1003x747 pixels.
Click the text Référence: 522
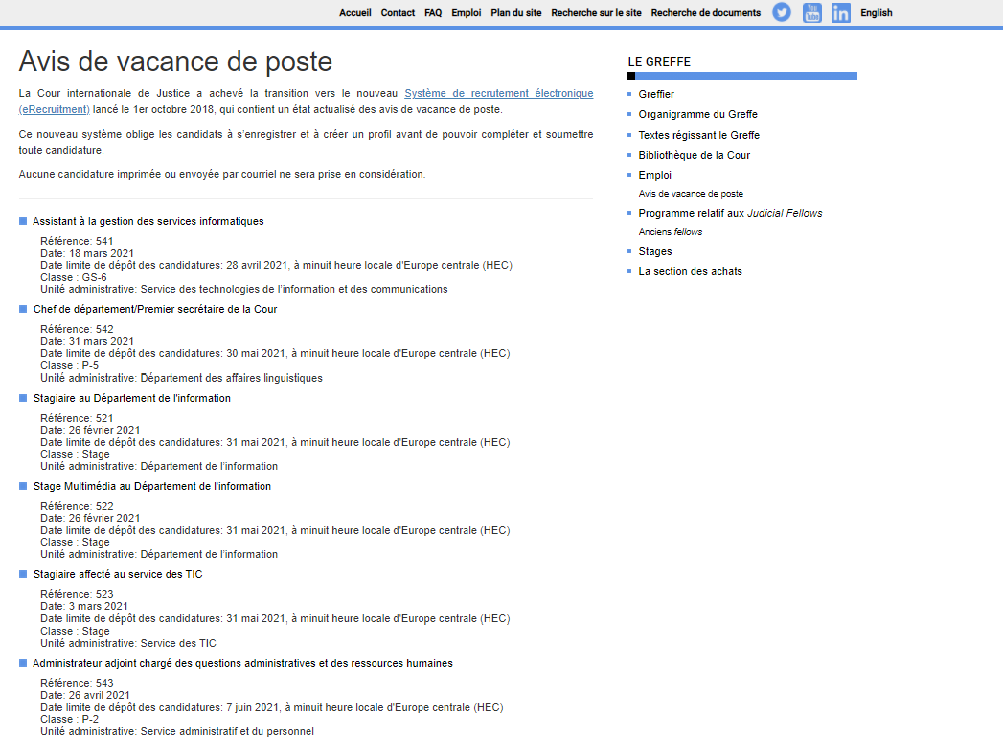point(77,507)
